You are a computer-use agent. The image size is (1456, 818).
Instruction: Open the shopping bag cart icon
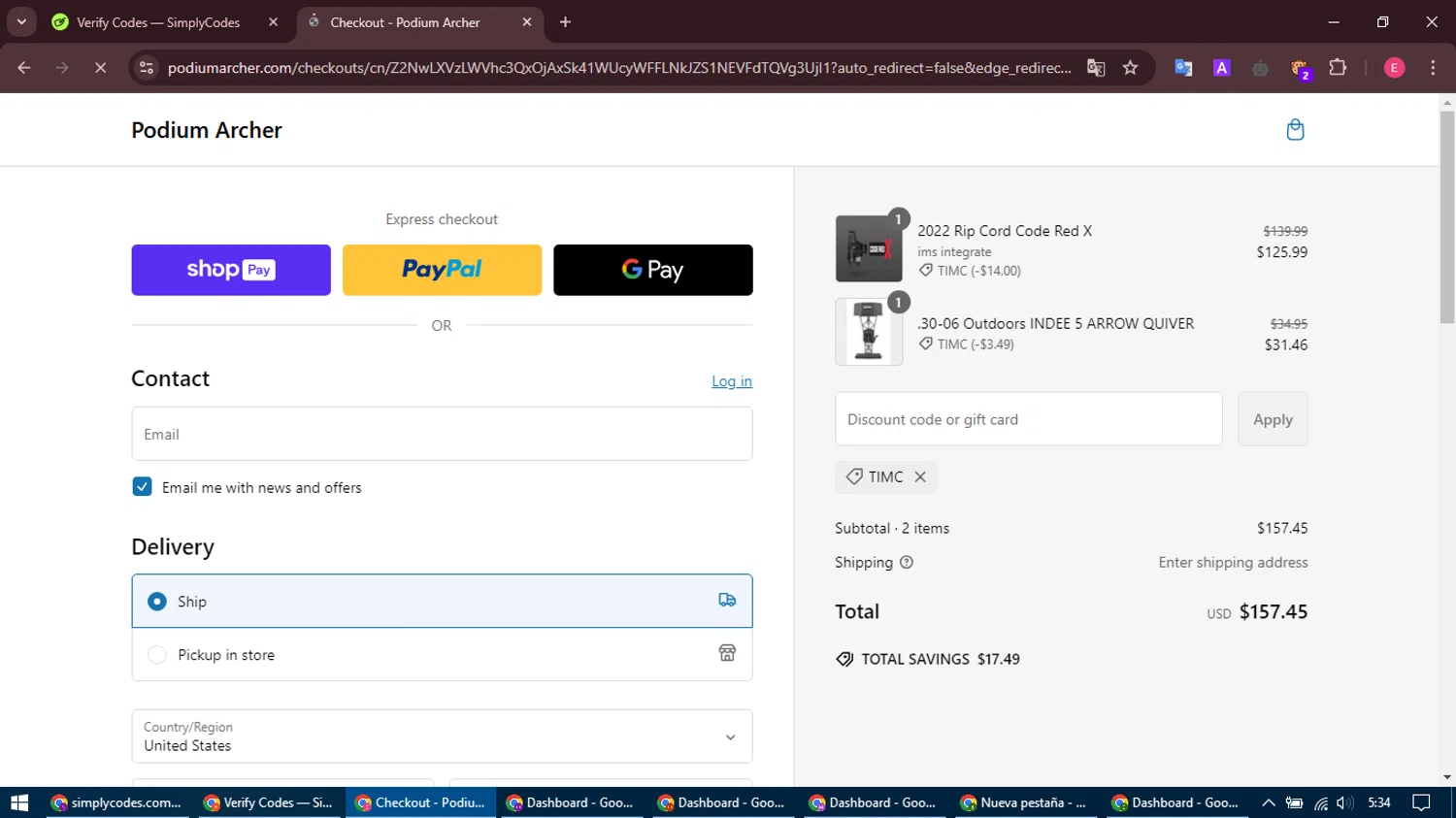coord(1295,130)
